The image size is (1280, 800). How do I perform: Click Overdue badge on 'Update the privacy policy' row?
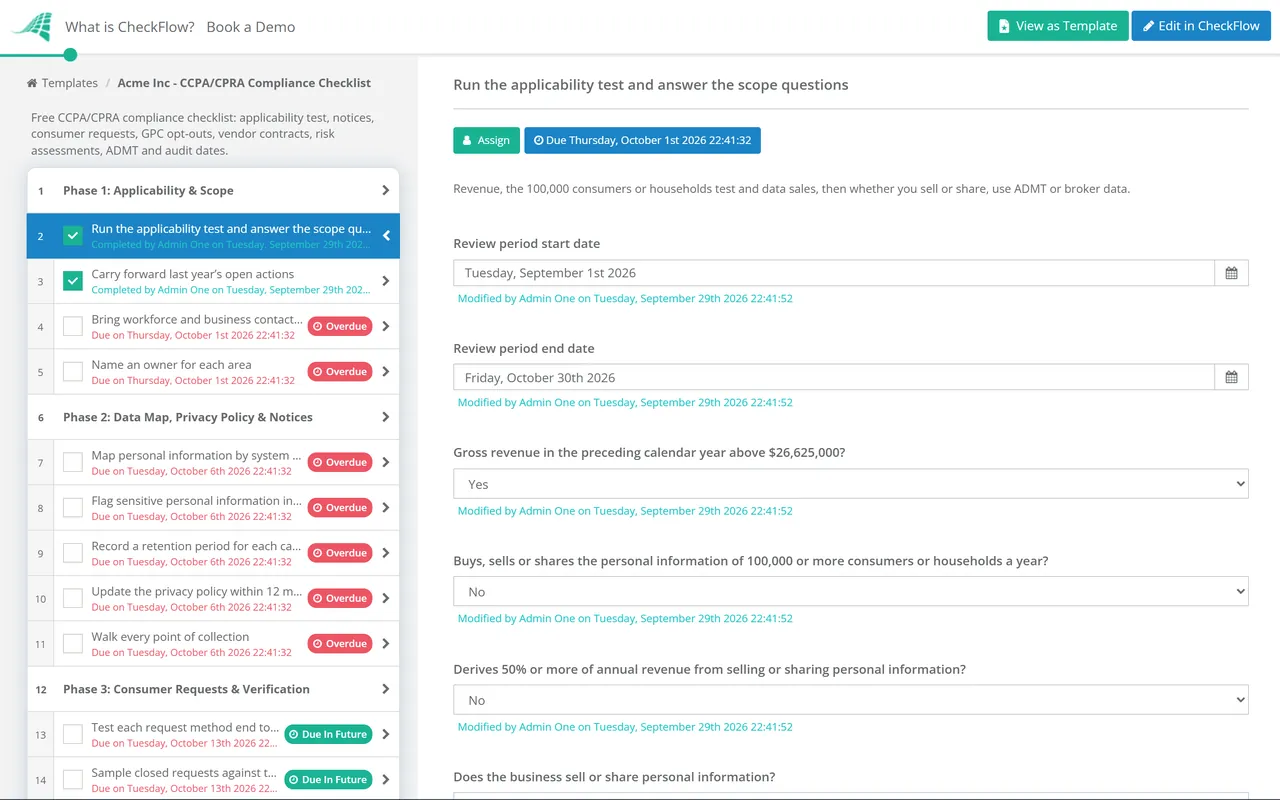[340, 598]
